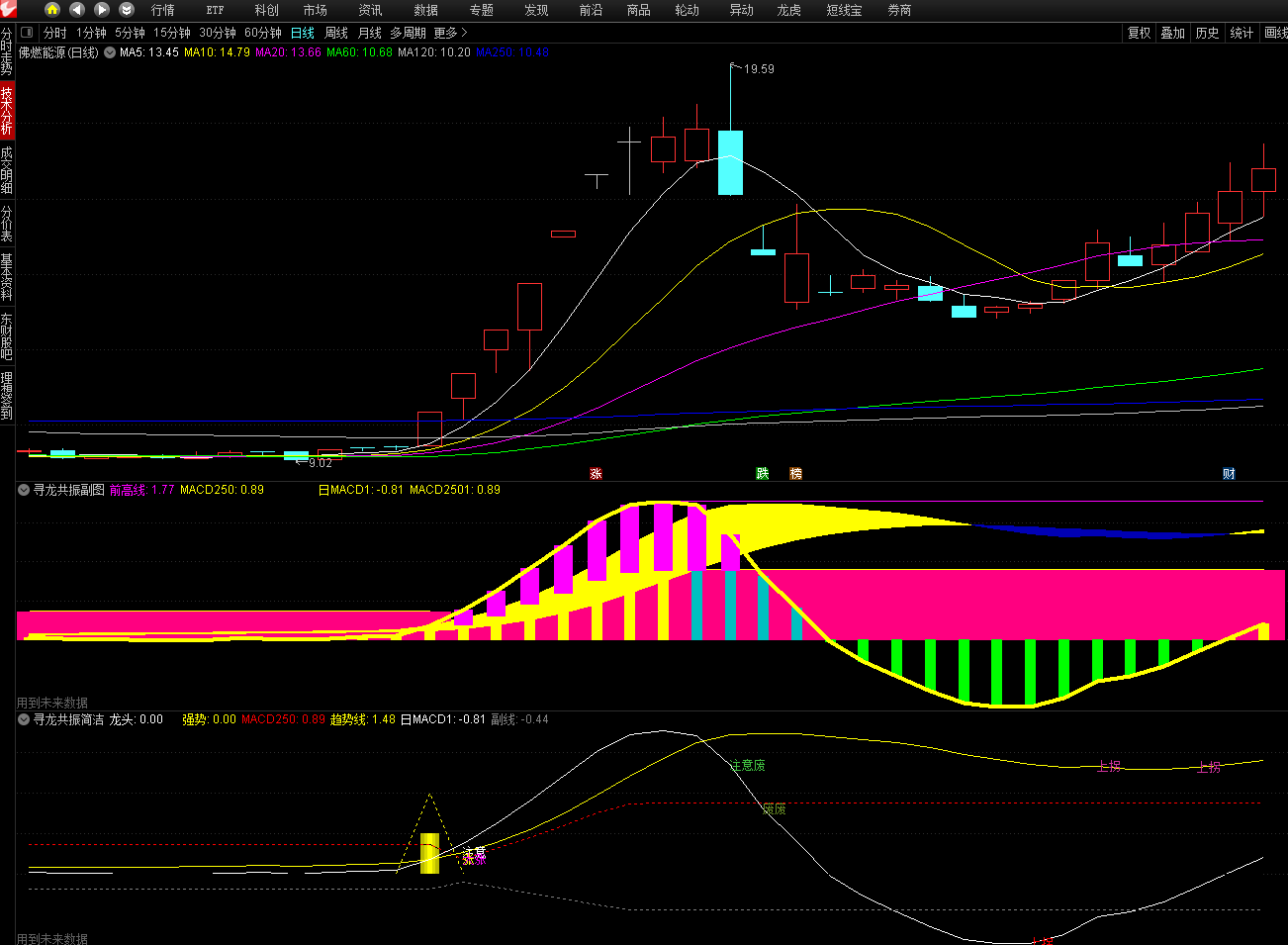Screen dimensions: 1288x945
Task: Switch to the 月线 monthly tab
Action: tap(370, 33)
